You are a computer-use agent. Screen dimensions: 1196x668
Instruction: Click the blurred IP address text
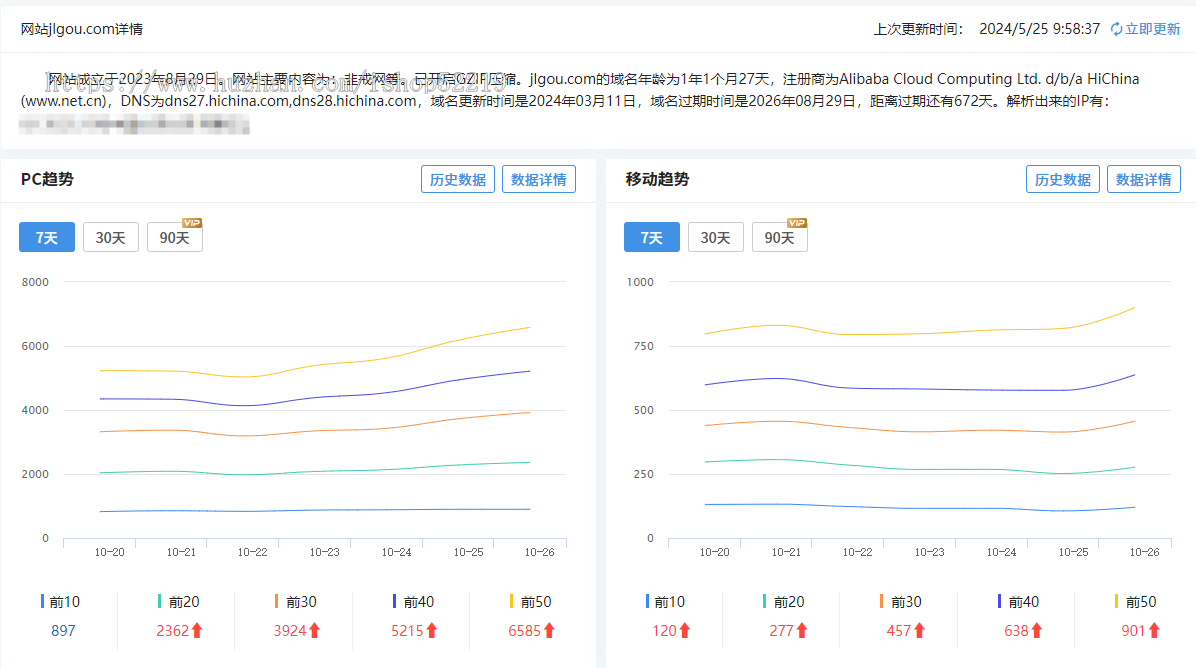(134, 124)
